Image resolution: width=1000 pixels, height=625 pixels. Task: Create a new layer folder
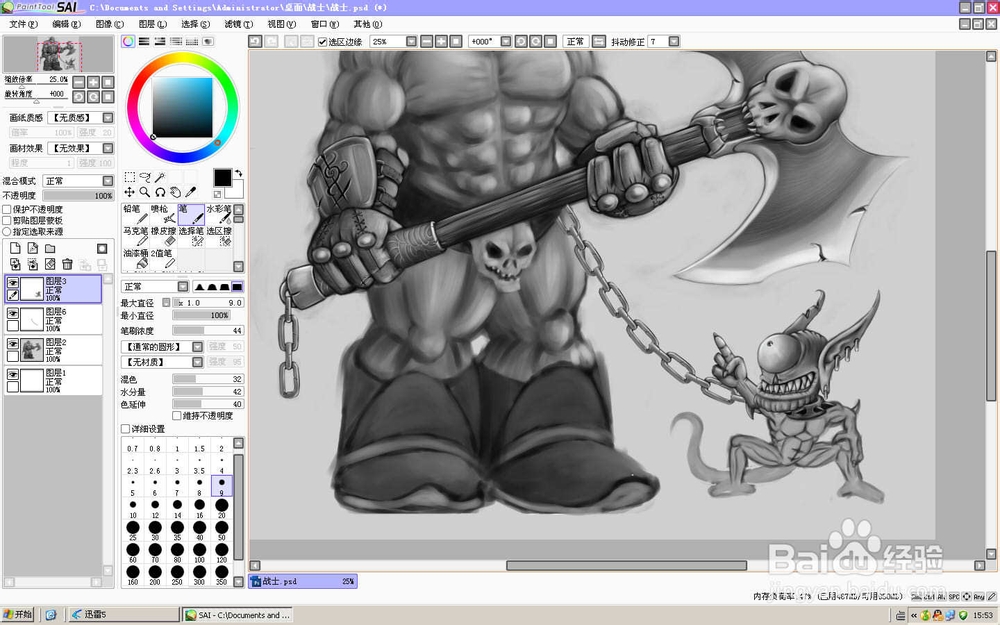(50, 249)
